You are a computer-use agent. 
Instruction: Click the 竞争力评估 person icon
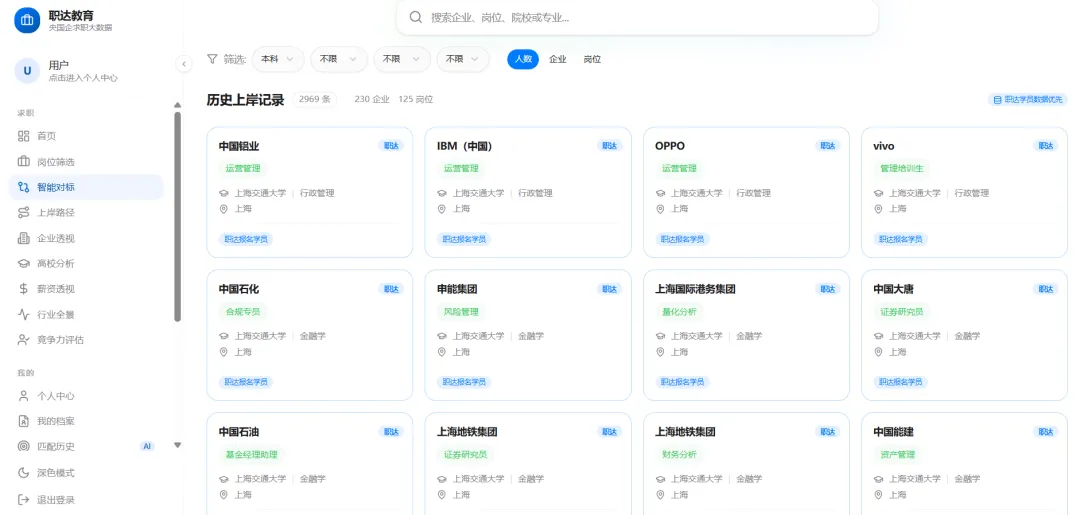[23, 340]
